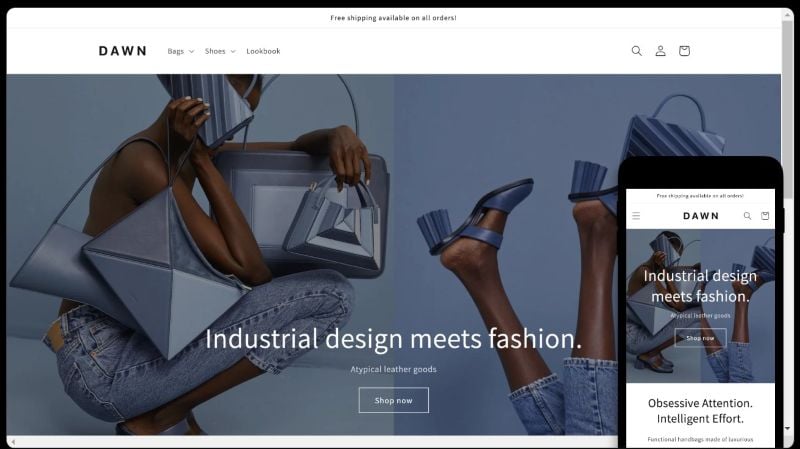Click the scroll down arrow on vertical scrollbar

[788, 429]
